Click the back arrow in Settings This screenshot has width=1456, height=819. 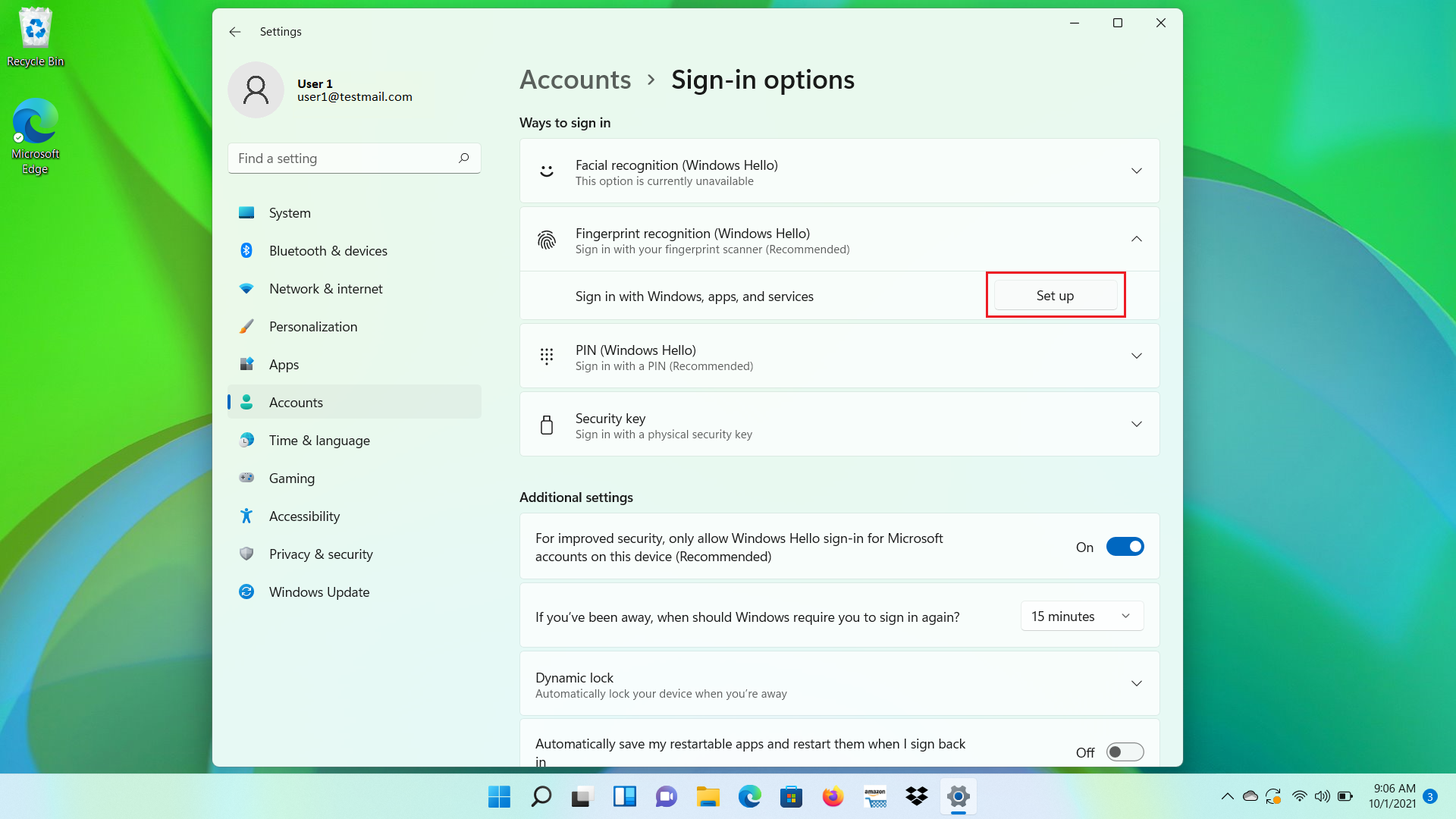234,32
